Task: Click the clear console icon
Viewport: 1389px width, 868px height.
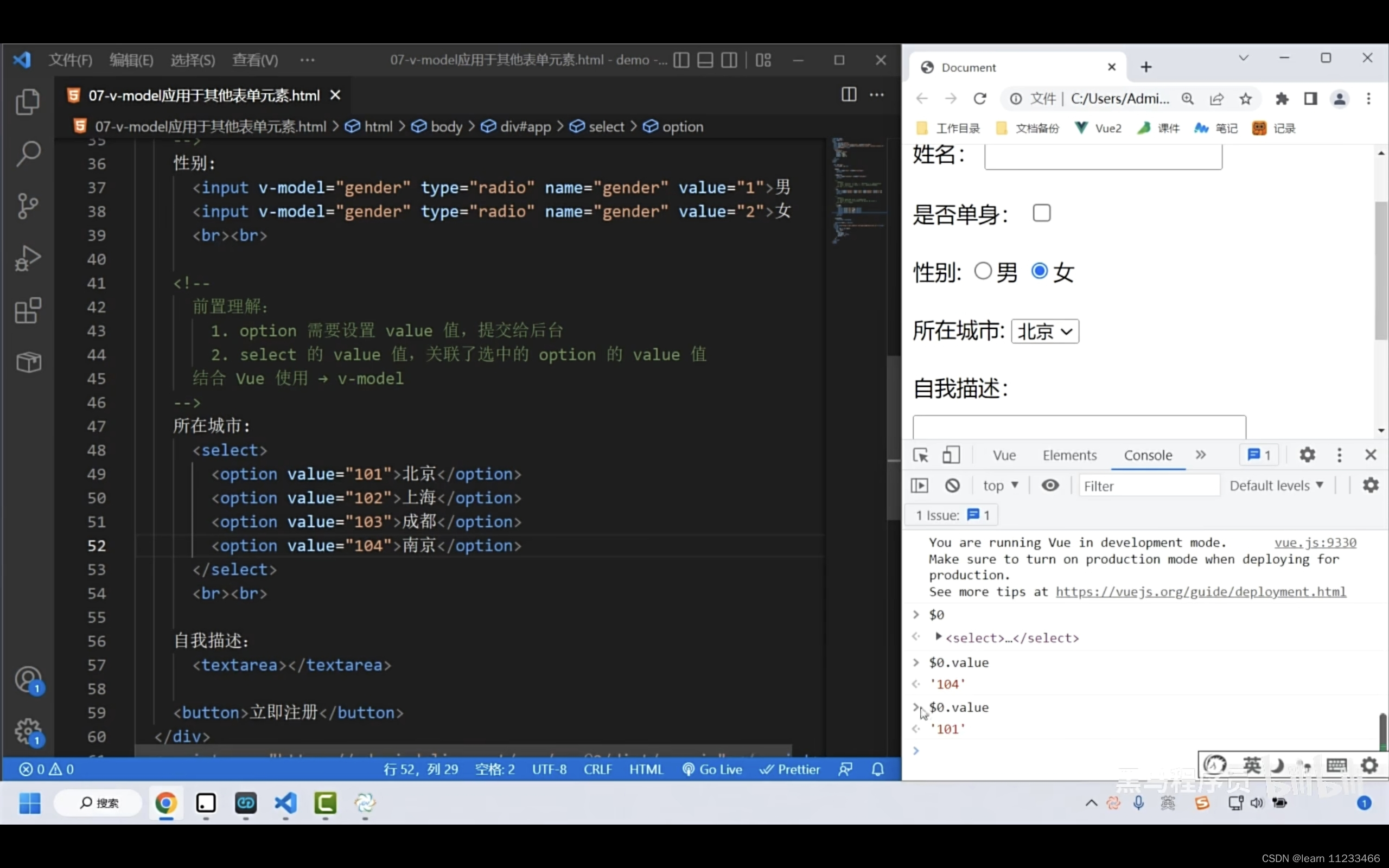Action: pyautogui.click(x=952, y=486)
